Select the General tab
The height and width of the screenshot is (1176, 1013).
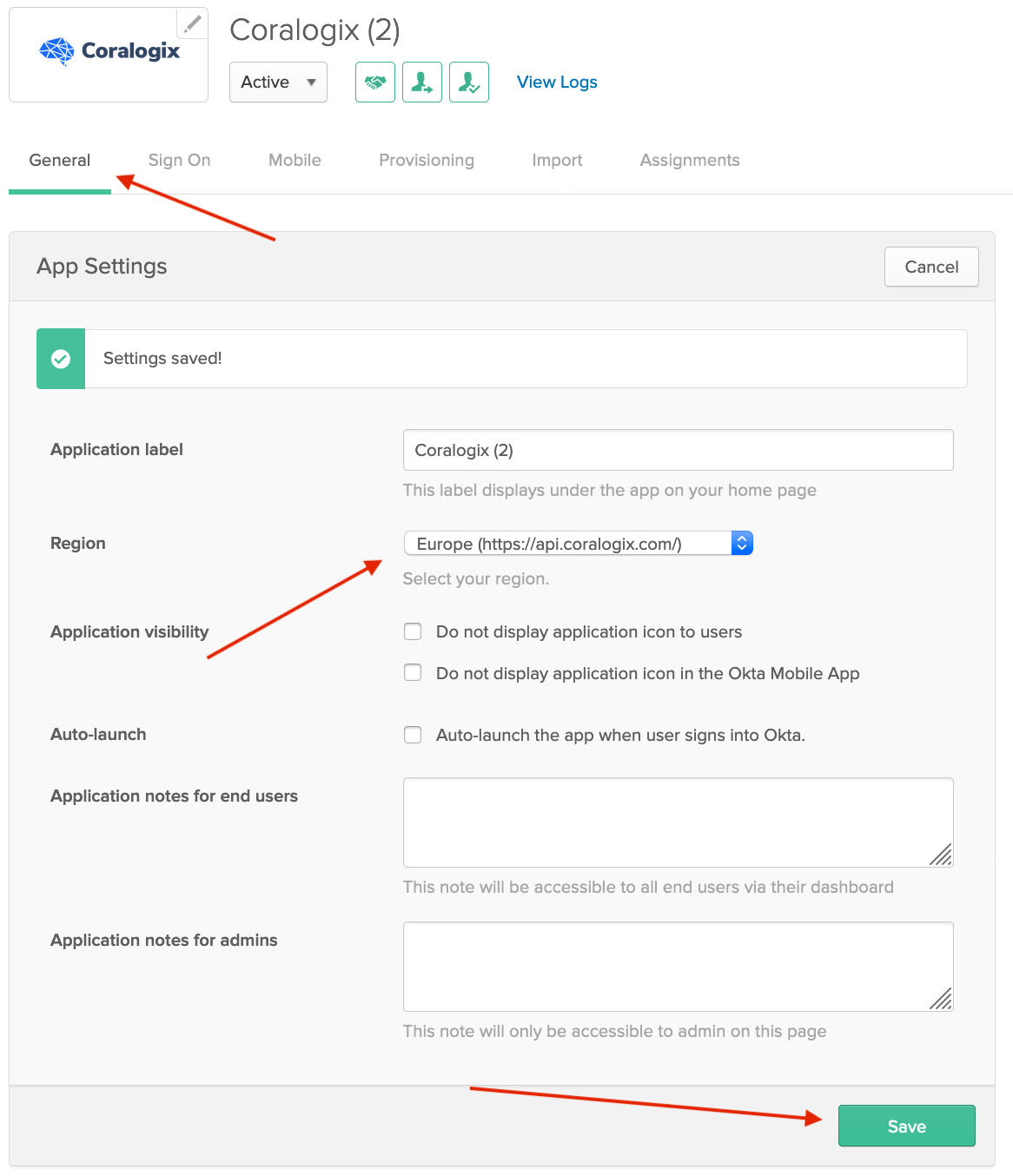[60, 161]
